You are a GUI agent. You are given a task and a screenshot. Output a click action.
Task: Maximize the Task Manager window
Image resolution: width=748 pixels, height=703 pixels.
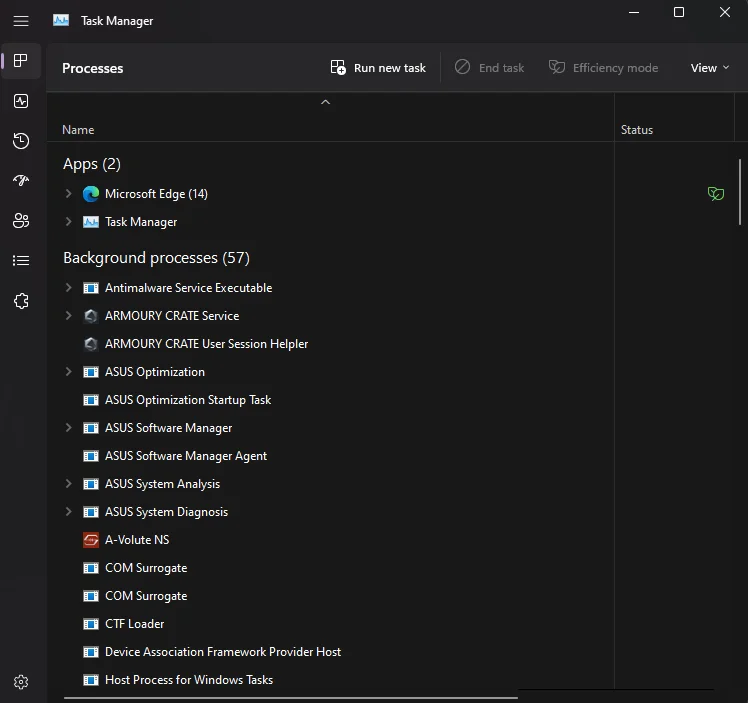[x=679, y=12]
